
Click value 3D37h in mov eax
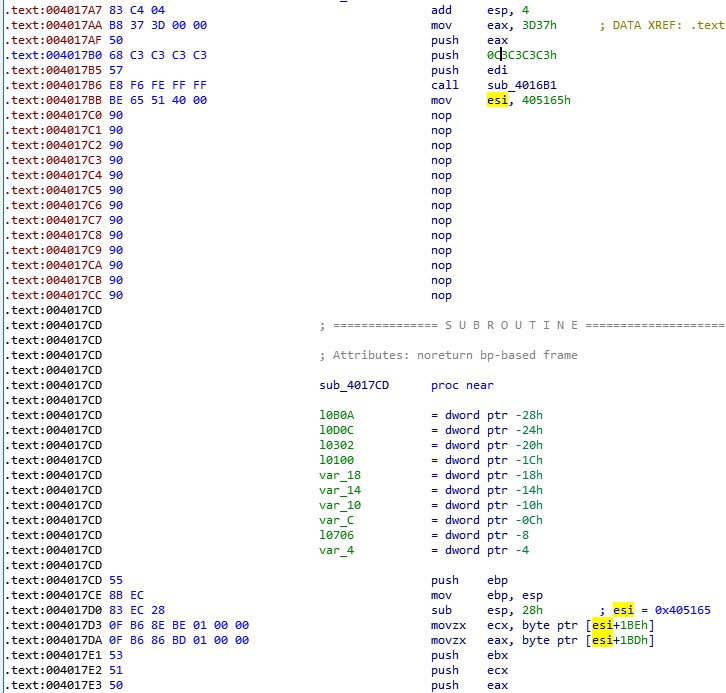click(x=539, y=25)
